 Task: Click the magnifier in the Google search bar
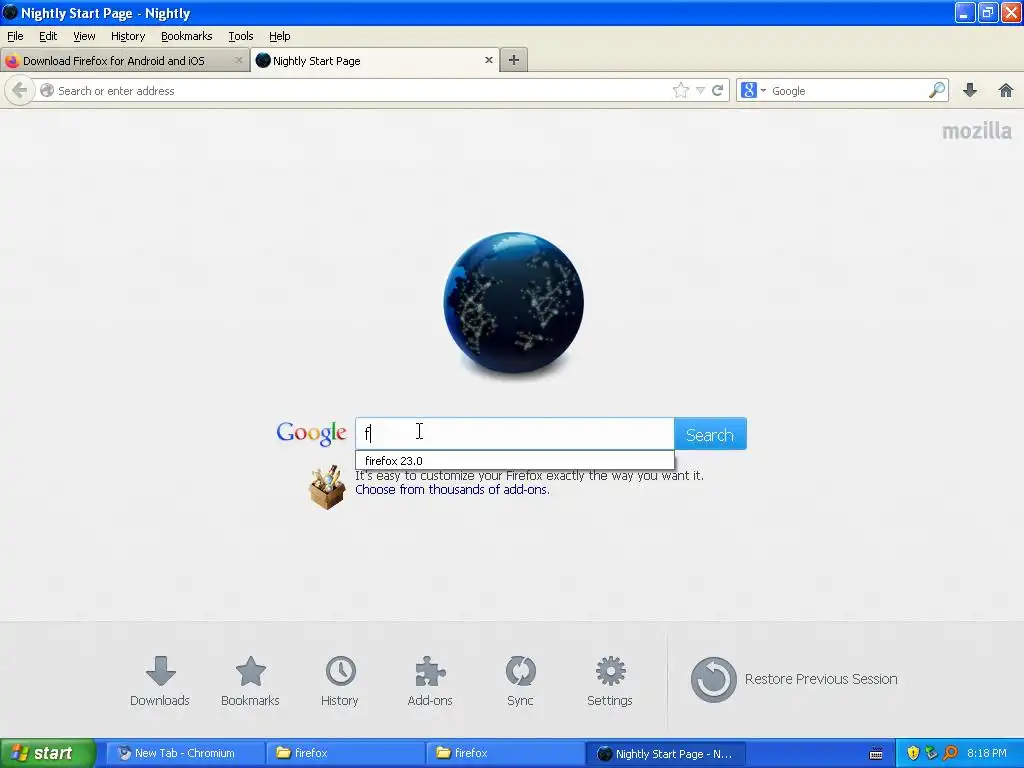coord(936,90)
